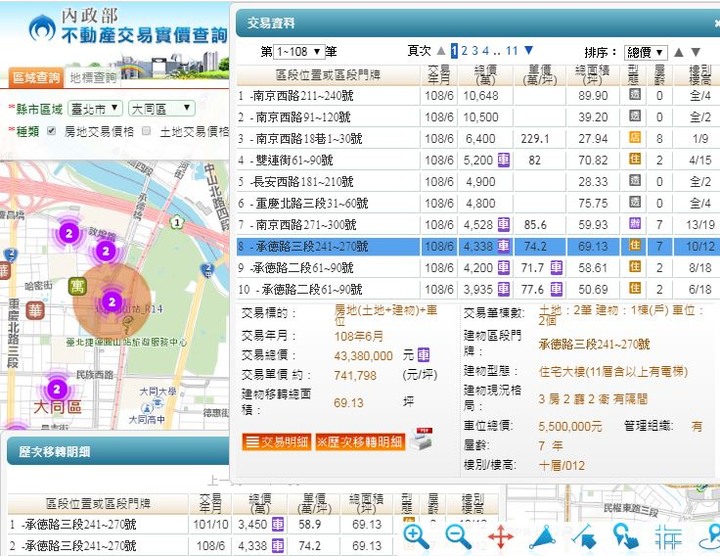The image size is (720, 556).
Task: Go to page 2 of results
Action: coord(465,51)
